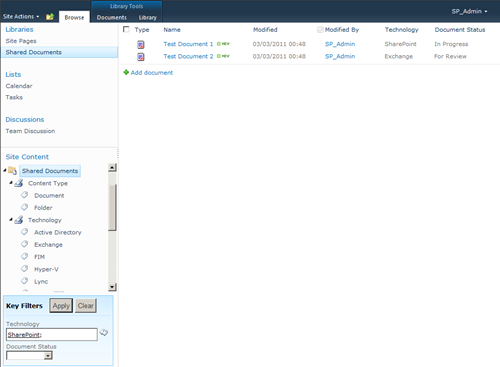The width and height of the screenshot is (500, 367).
Task: Open SP_Admin profile link for Test Document 1
Action: pyautogui.click(x=340, y=44)
